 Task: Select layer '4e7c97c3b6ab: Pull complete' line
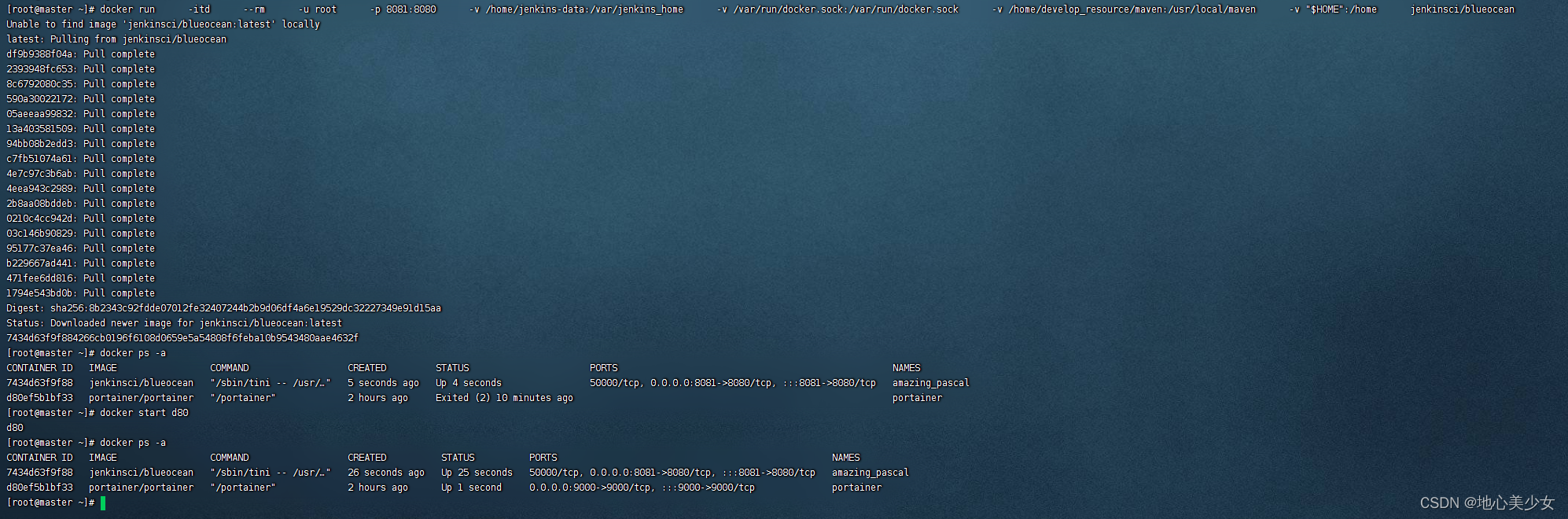(x=81, y=174)
